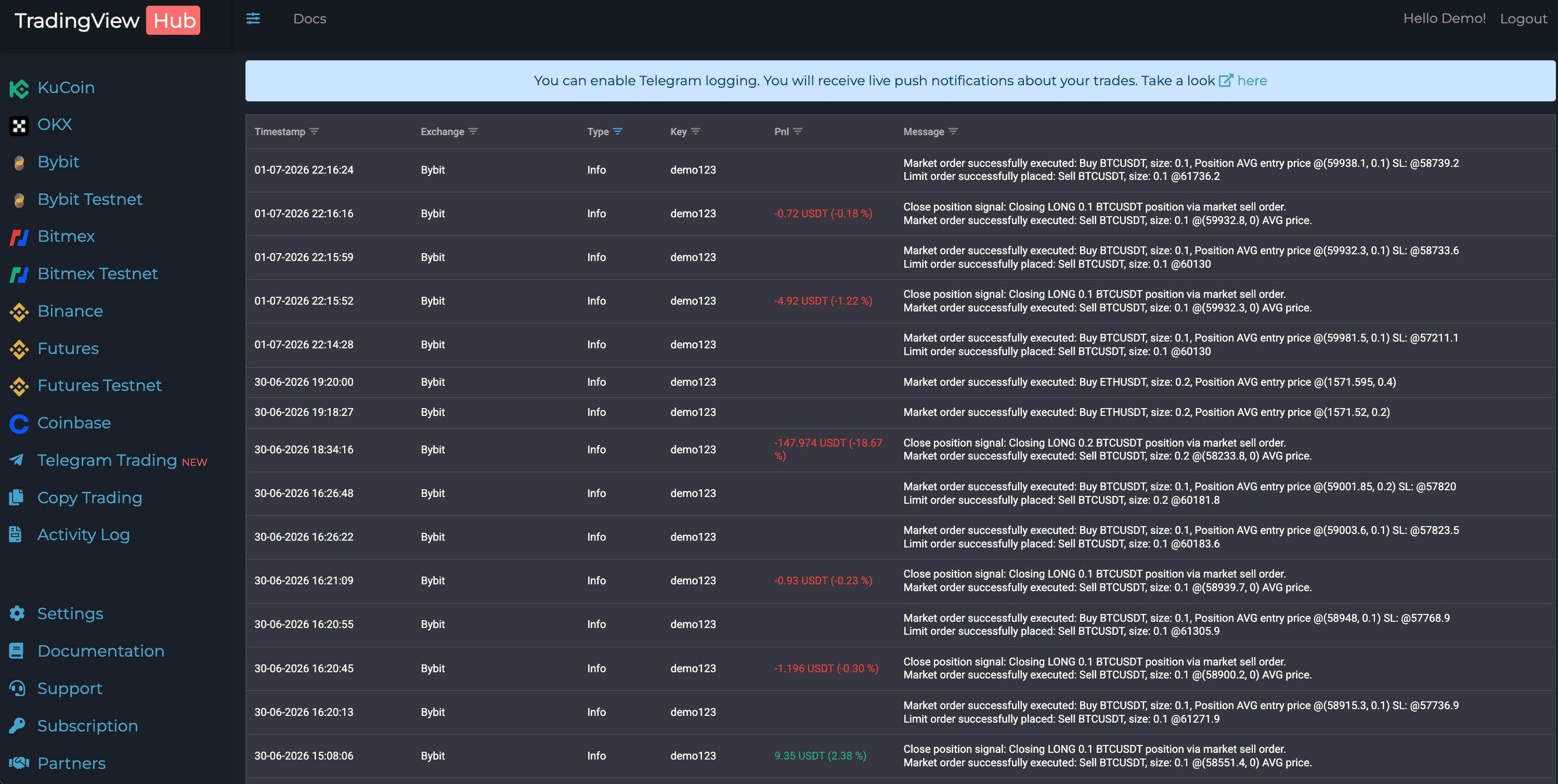The height and width of the screenshot is (784, 1558).
Task: Open the Docs link in top bar
Action: pyautogui.click(x=309, y=19)
